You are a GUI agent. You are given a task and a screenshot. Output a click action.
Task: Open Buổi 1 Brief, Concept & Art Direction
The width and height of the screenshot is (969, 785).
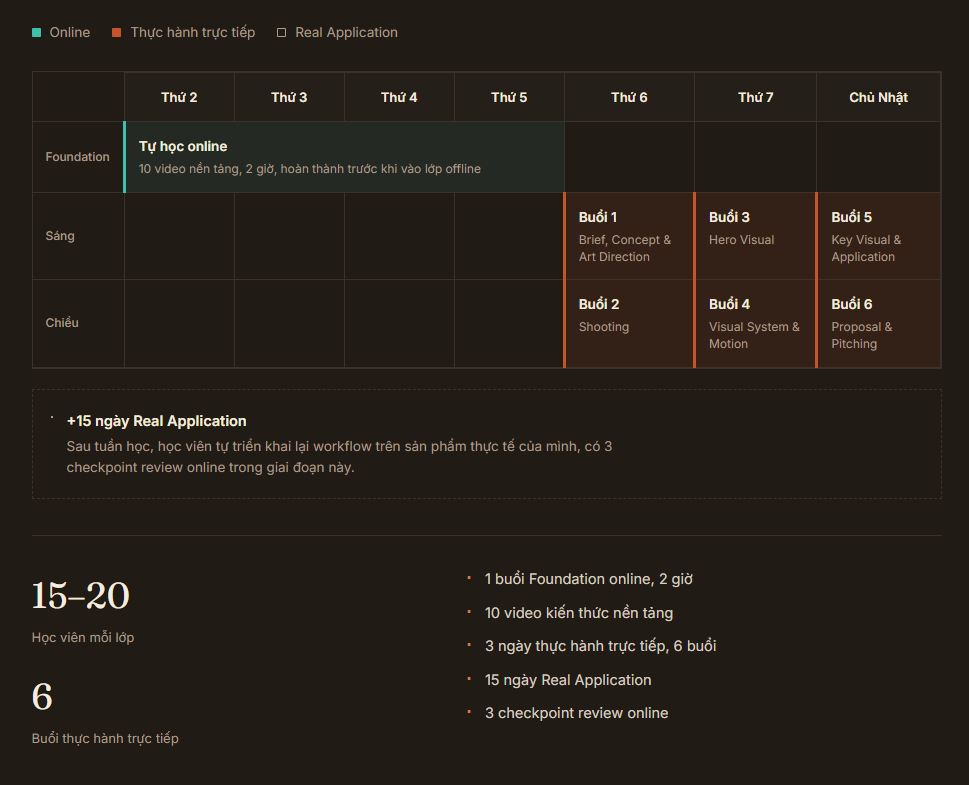point(628,236)
